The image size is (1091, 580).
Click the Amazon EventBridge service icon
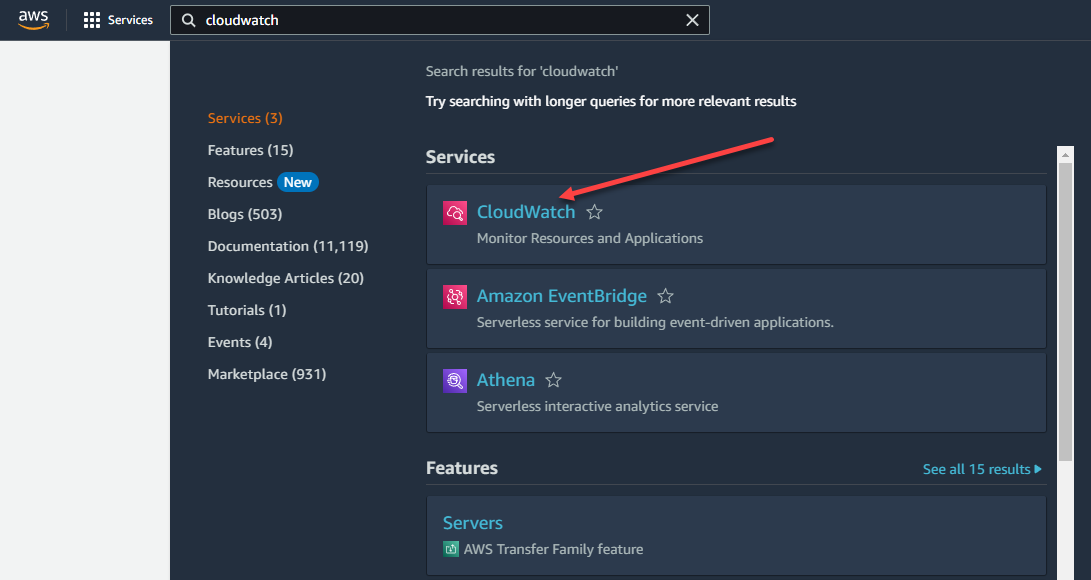[455, 297]
